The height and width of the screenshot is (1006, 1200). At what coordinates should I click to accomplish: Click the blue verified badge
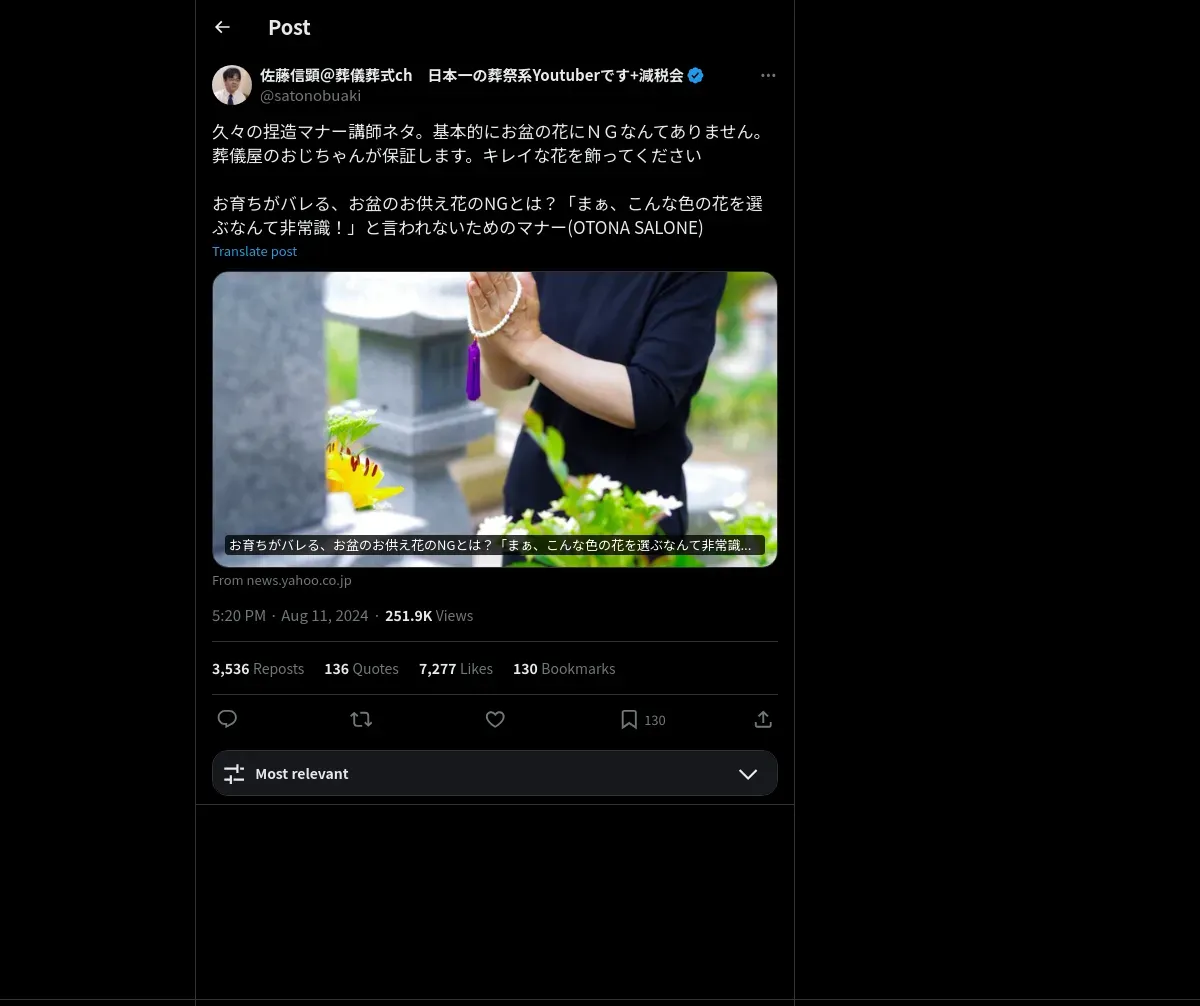coord(695,75)
